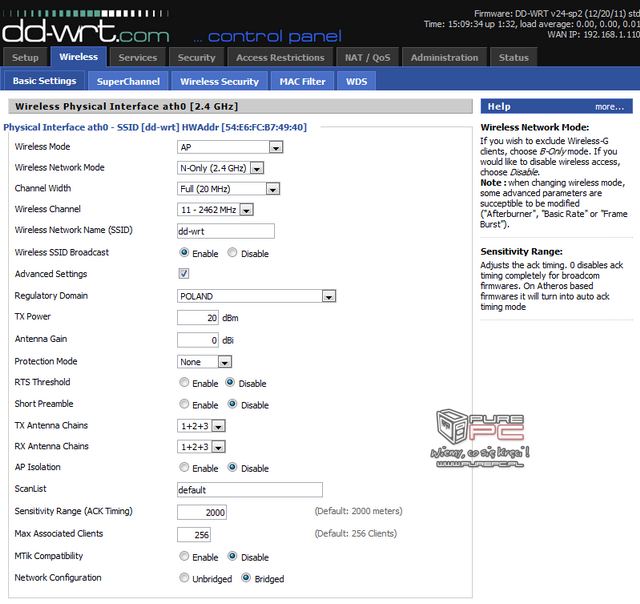This screenshot has width=640, height=604.
Task: Open the Protection Mode dropdown
Action: (x=204, y=362)
